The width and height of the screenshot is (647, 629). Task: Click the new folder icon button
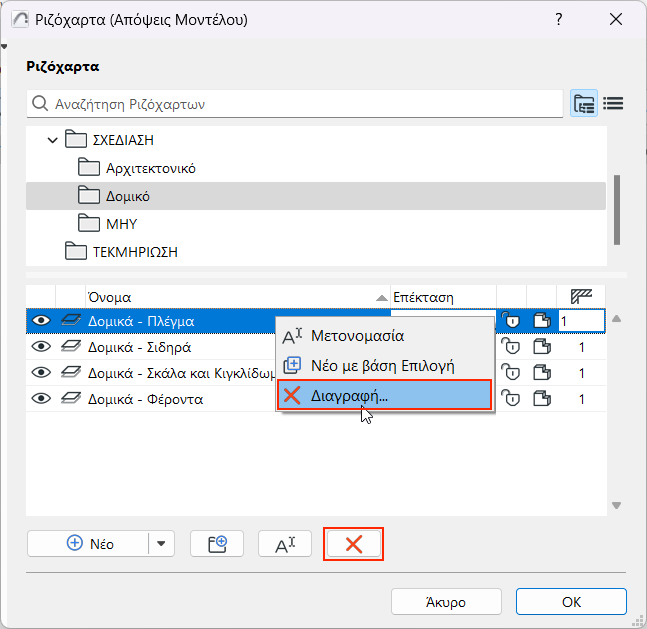pos(217,544)
